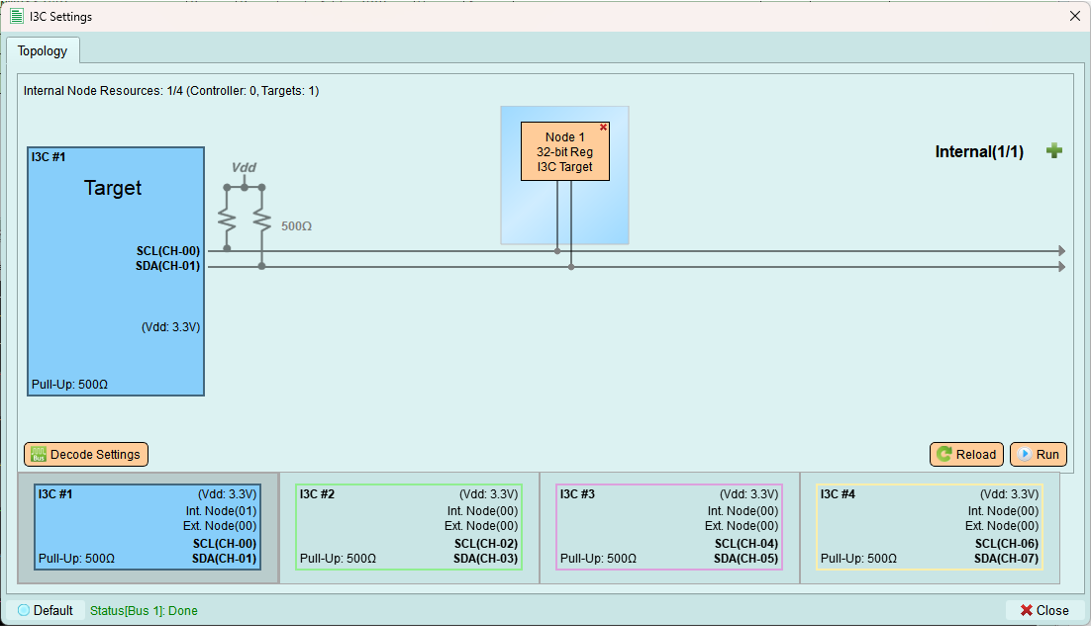
Task: Click the SDA(CH-01) label on Target block
Action: [x=168, y=266]
